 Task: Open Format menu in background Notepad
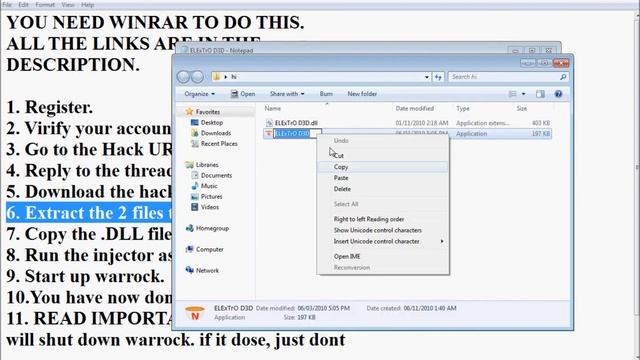tap(45, 5)
